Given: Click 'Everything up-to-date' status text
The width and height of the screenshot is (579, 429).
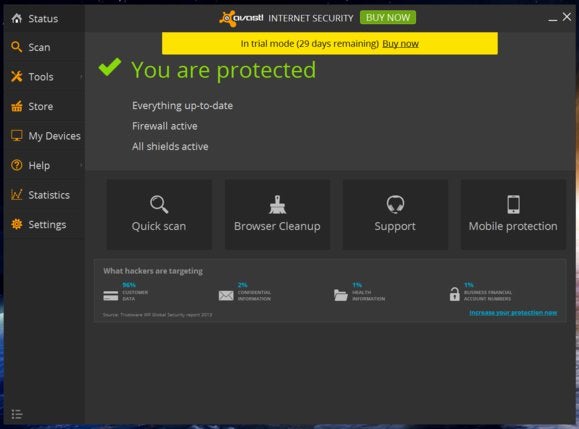Looking at the screenshot, I should [x=182, y=106].
